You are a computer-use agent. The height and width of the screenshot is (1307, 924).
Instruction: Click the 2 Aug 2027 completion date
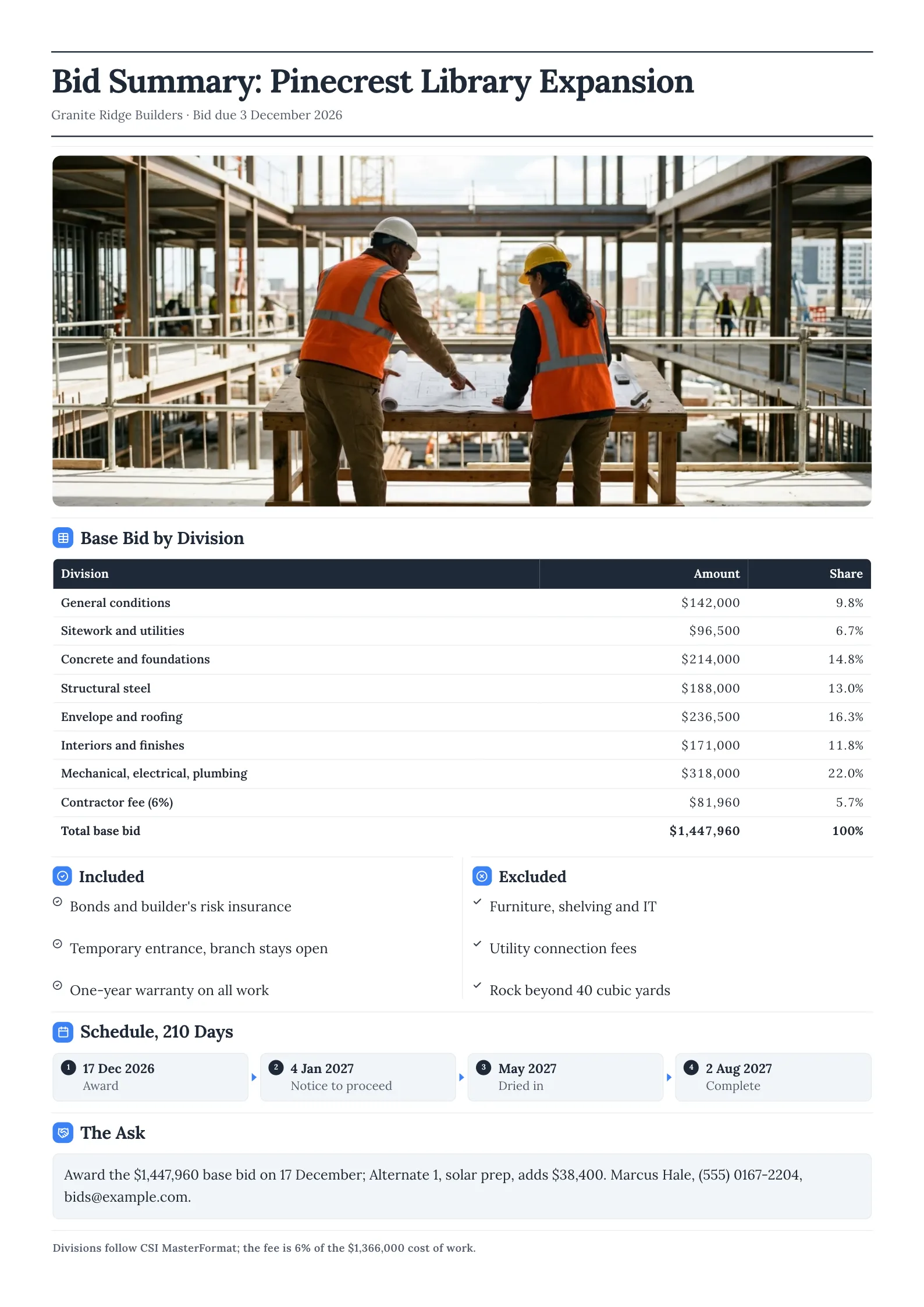coord(739,1068)
